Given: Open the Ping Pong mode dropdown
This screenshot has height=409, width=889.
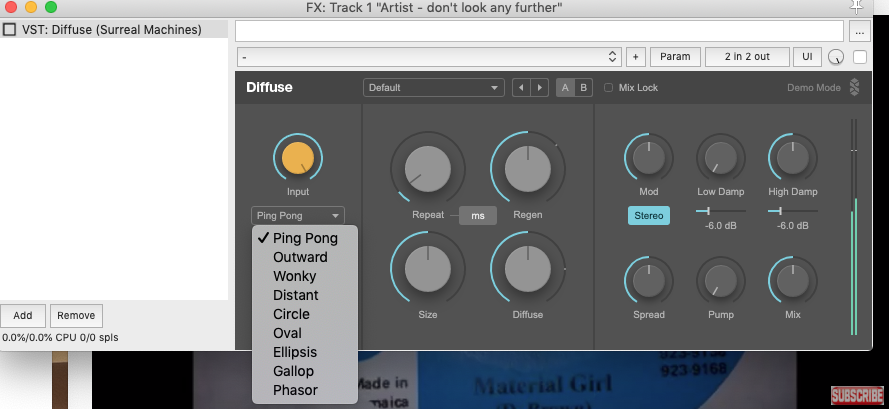Looking at the screenshot, I should 298,216.
